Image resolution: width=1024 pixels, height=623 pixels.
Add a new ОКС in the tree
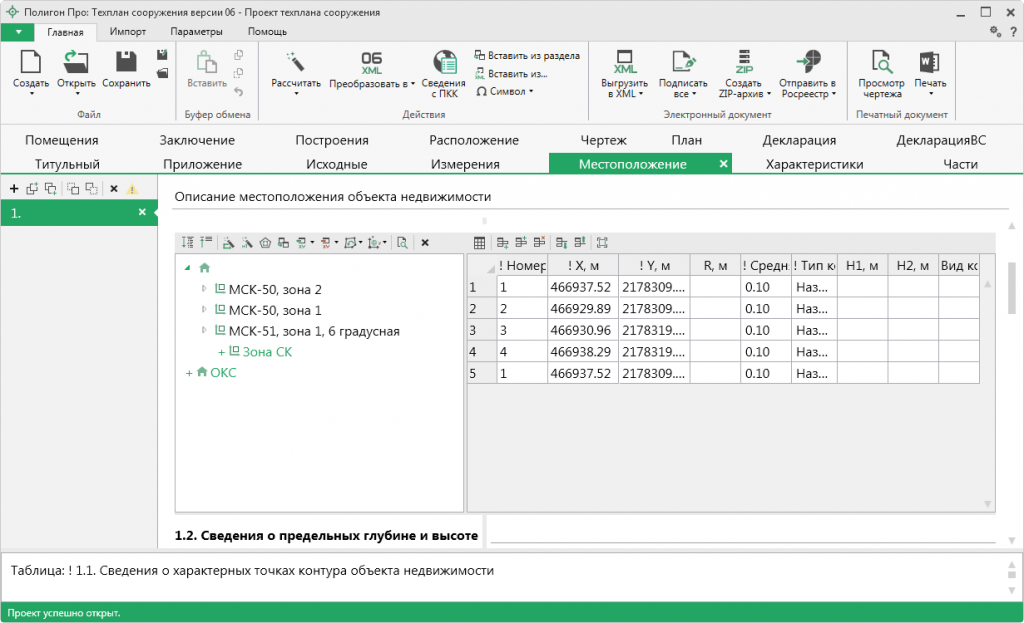click(x=211, y=372)
